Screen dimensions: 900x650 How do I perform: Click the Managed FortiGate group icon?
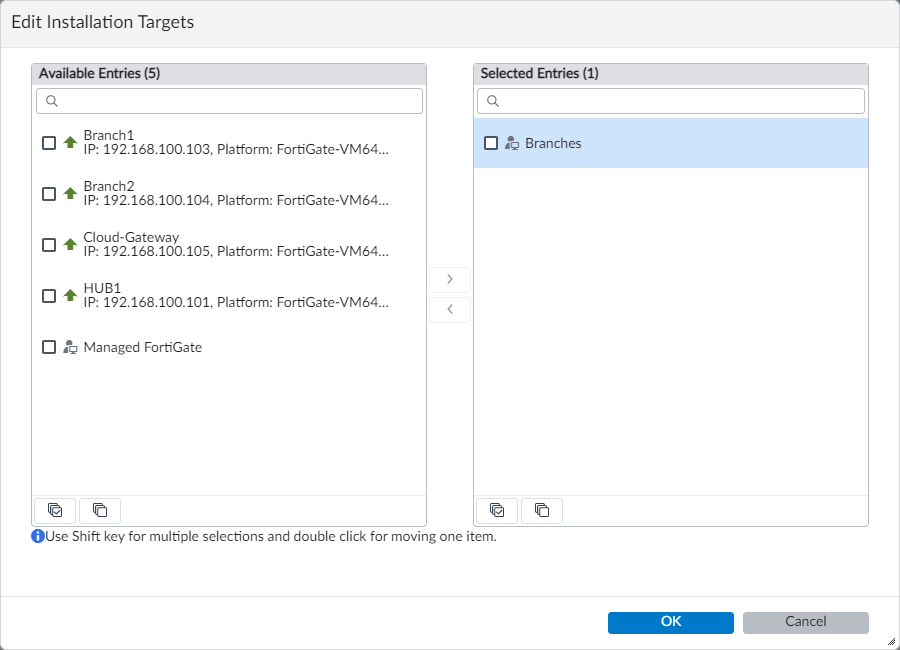70,347
